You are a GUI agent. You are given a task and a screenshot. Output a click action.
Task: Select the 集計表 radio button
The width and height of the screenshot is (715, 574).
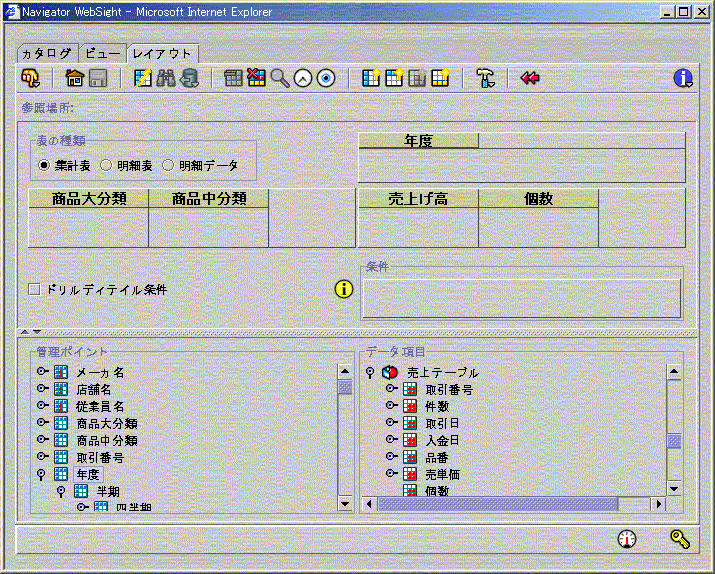tap(44, 165)
